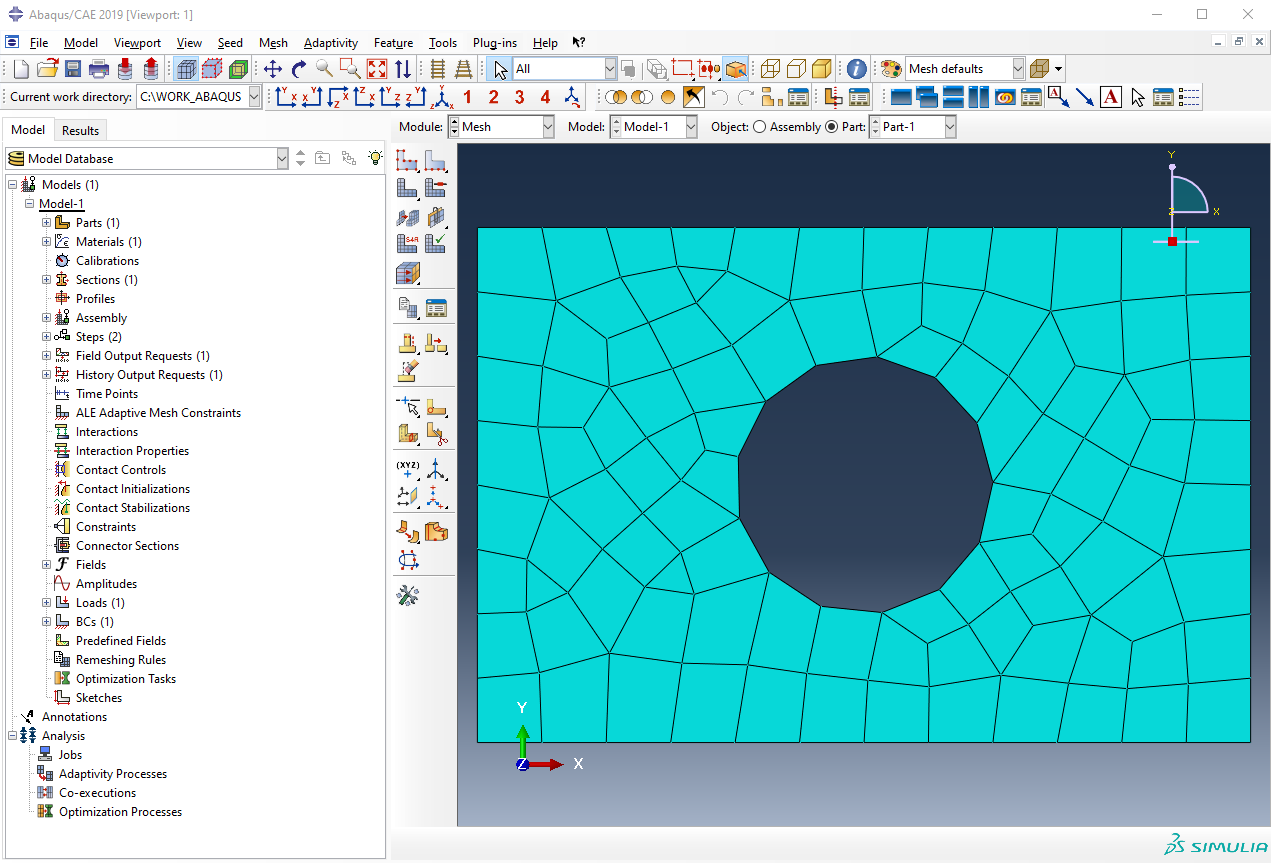
Task: Click the Auto-Fit View icon
Action: click(376, 69)
